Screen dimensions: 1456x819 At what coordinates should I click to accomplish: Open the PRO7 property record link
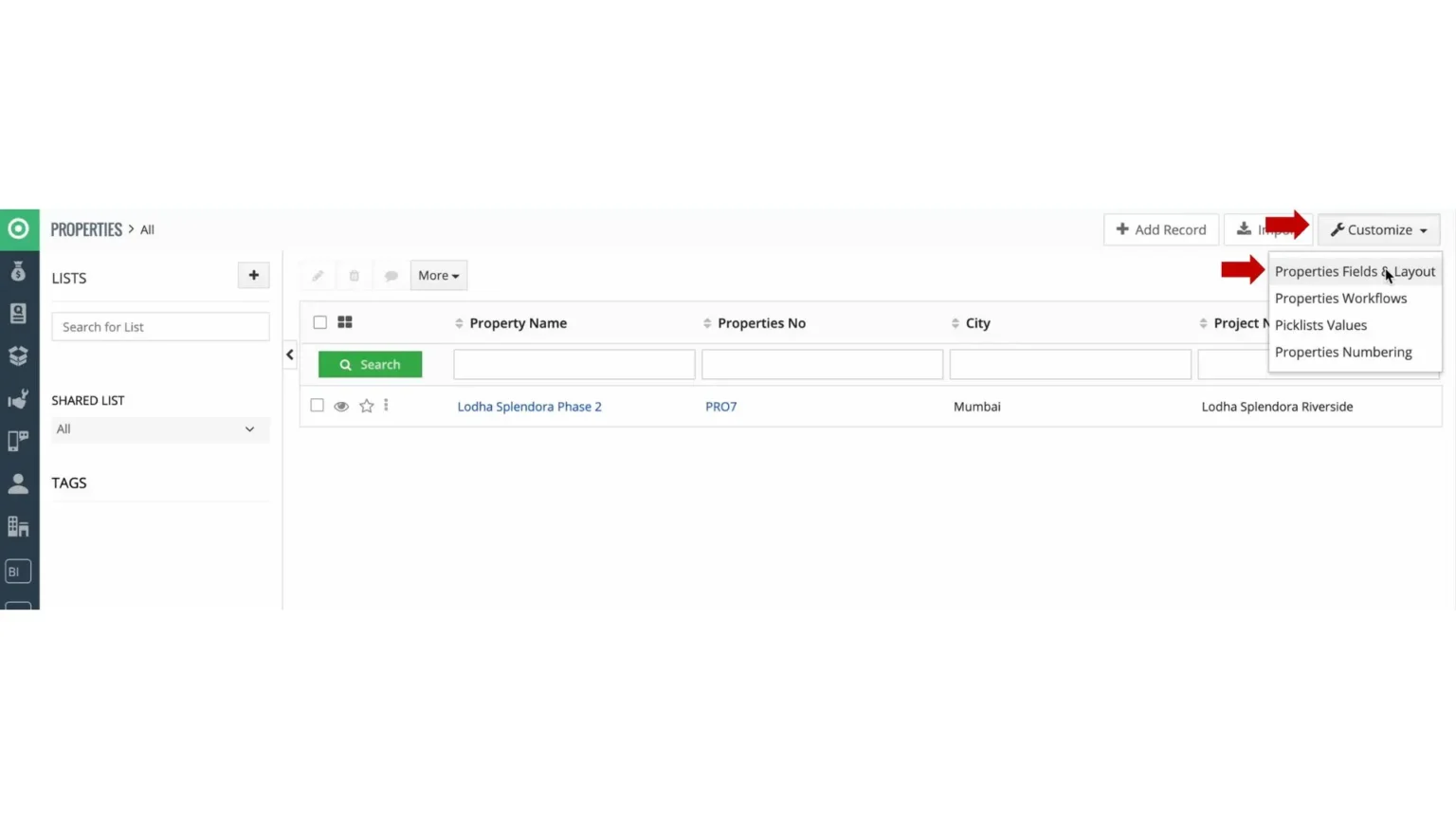pyautogui.click(x=720, y=406)
